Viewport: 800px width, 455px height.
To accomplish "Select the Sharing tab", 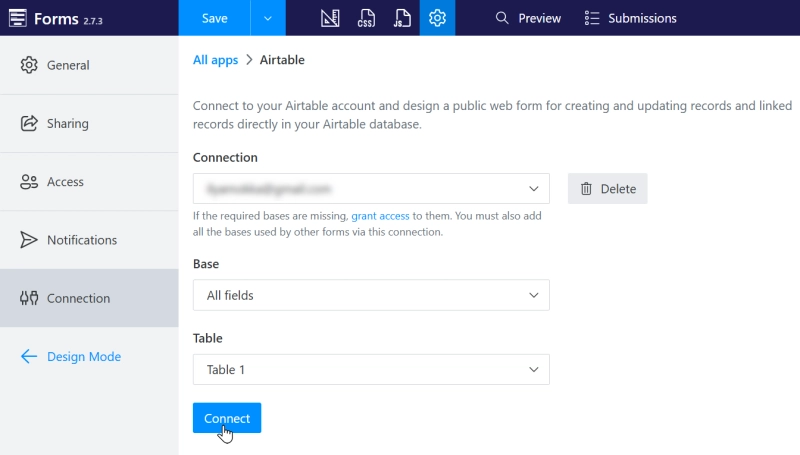I will pyautogui.click(x=89, y=123).
